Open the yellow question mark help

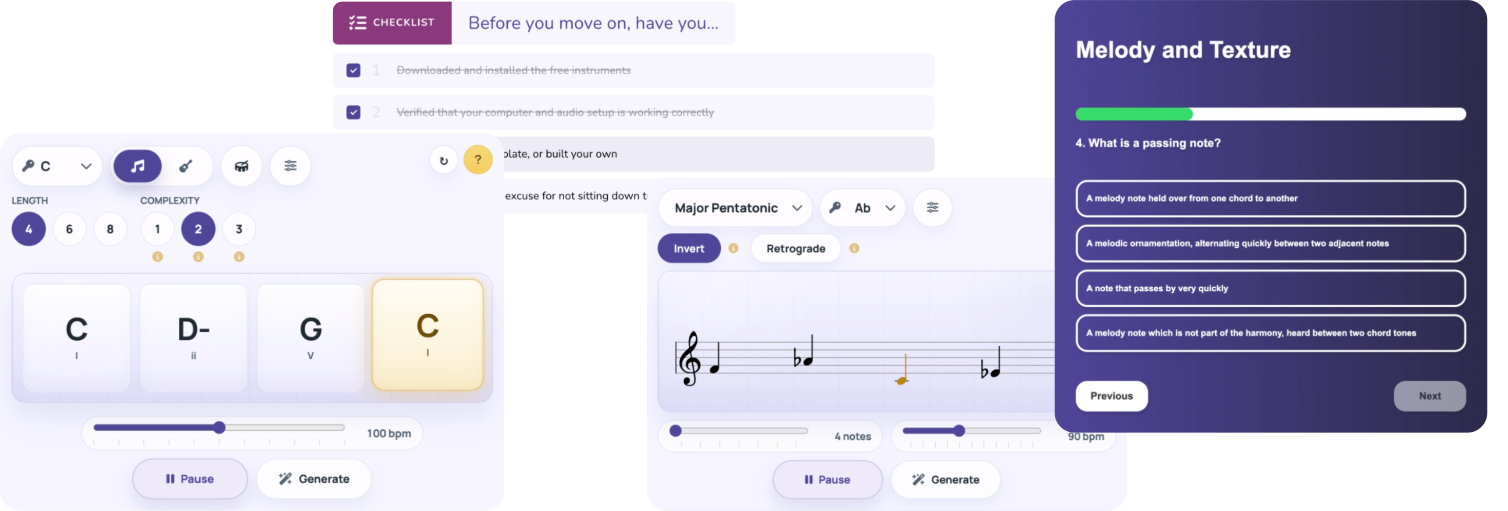point(478,160)
